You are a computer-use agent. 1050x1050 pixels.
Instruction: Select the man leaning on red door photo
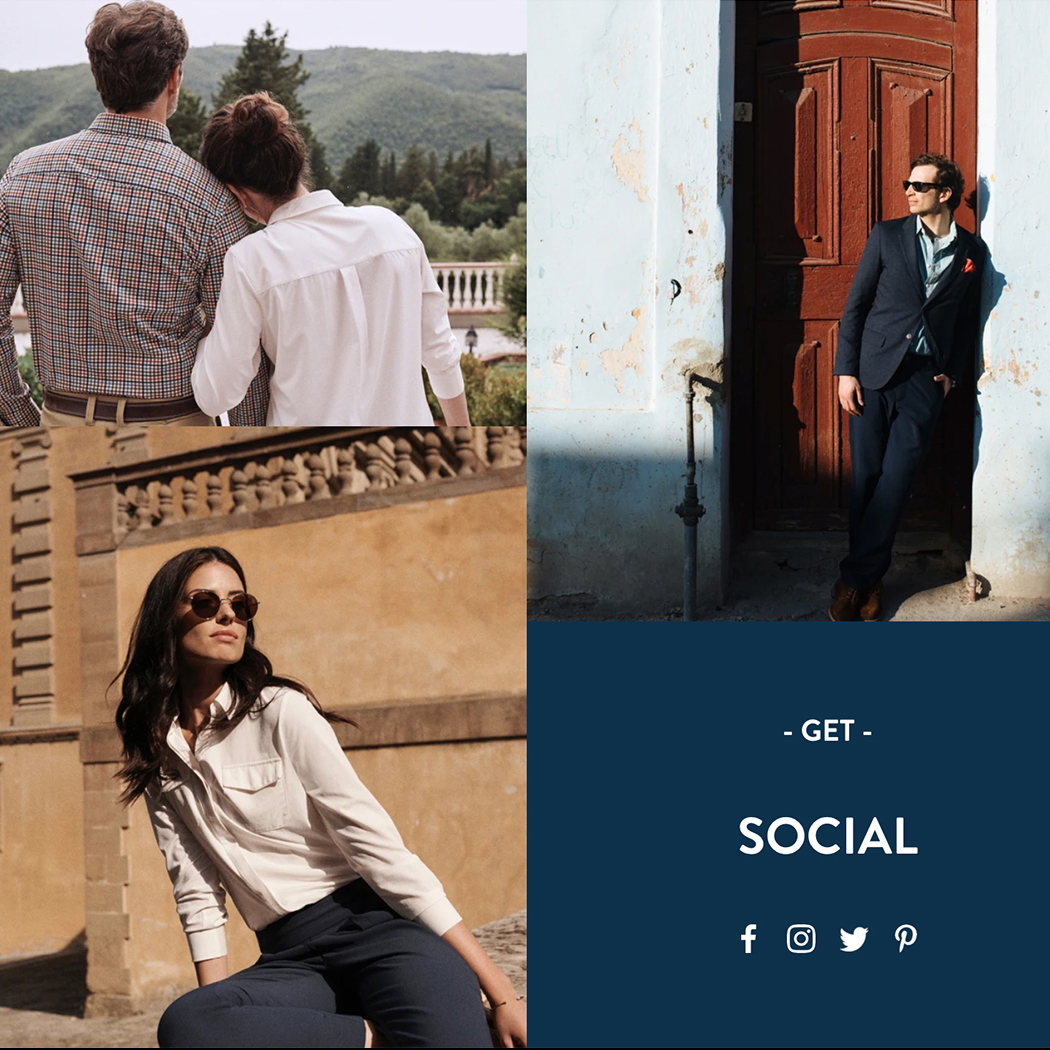point(788,310)
